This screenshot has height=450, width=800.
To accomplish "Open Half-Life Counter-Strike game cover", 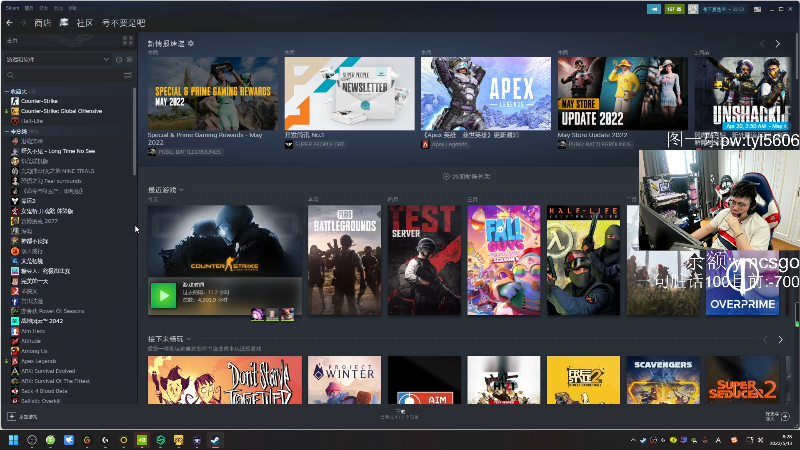I will [x=583, y=260].
